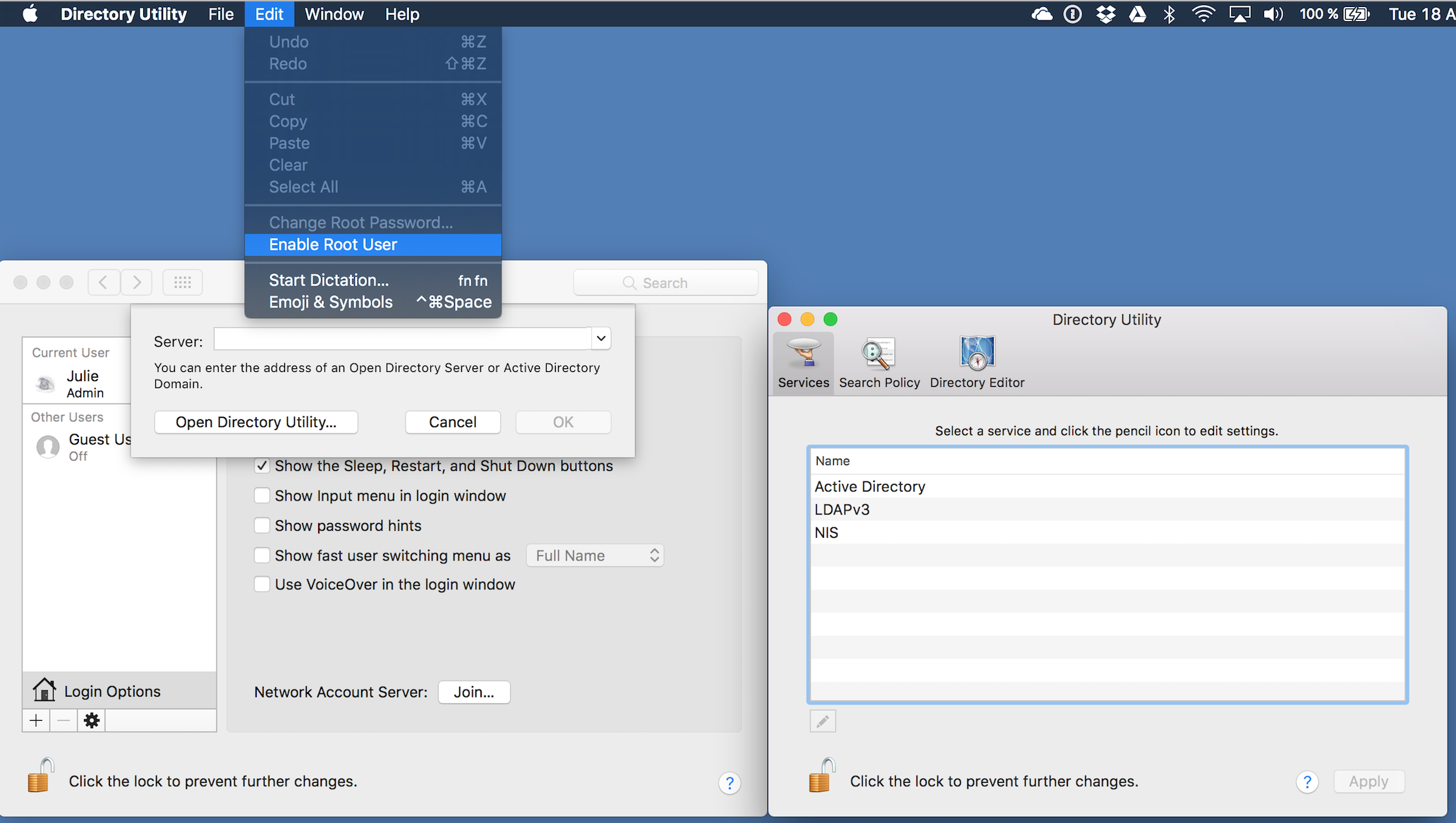This screenshot has width=1456, height=823.
Task: Click the Edit menu title
Action: tap(269, 14)
